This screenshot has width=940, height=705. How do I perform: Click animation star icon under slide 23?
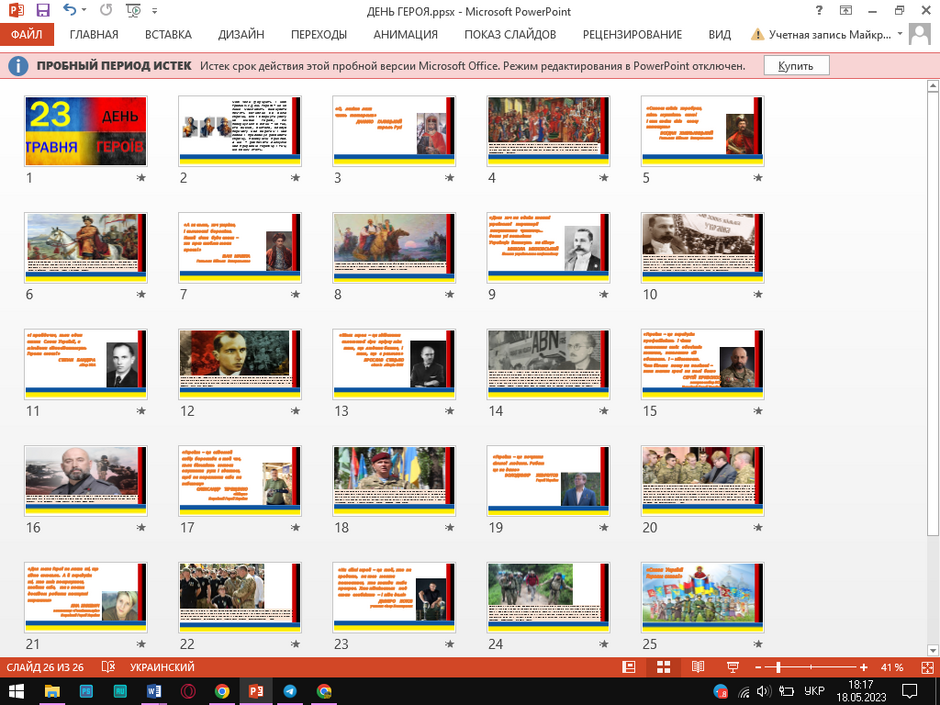(x=450, y=644)
